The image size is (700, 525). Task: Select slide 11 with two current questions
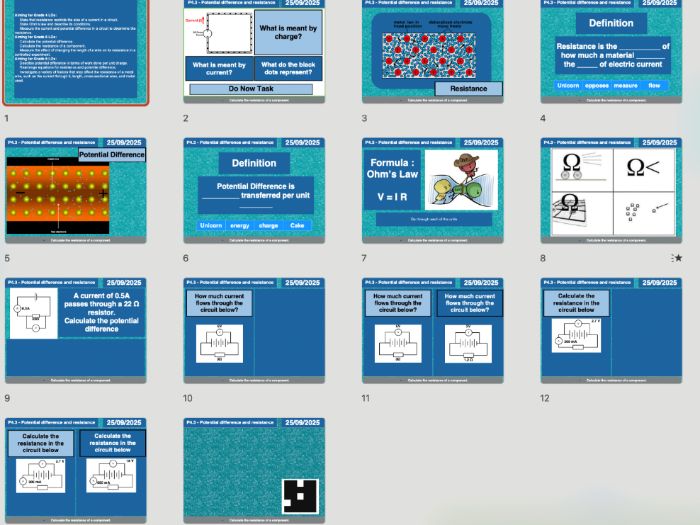pos(433,330)
